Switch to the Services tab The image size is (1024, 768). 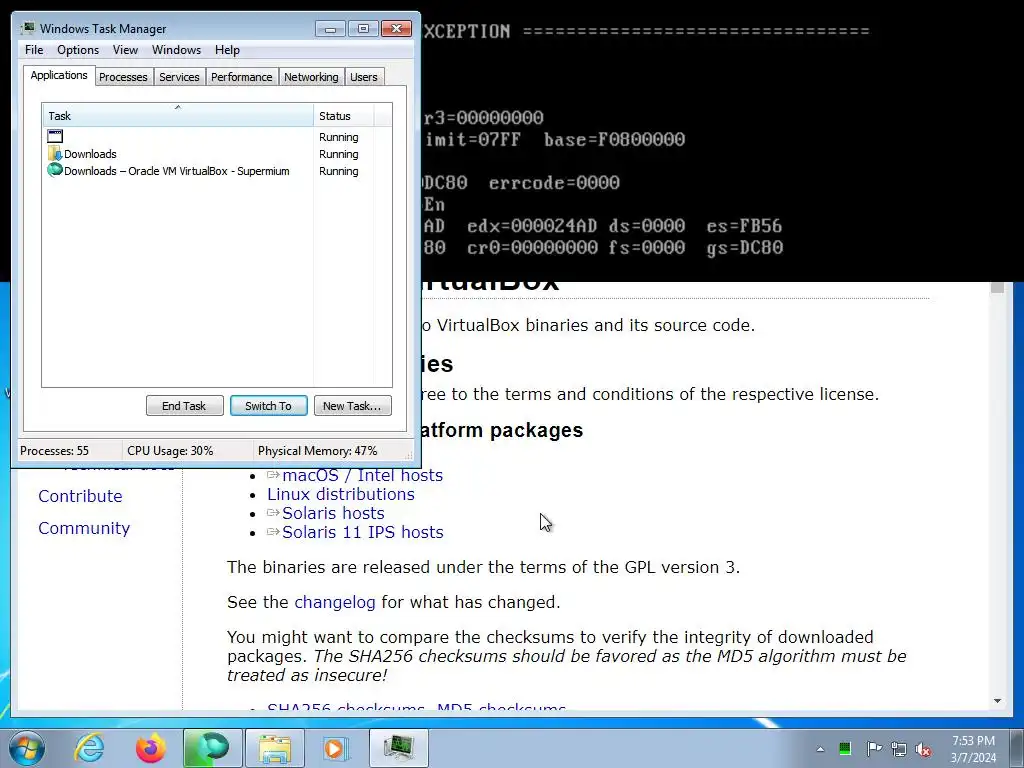tap(179, 77)
